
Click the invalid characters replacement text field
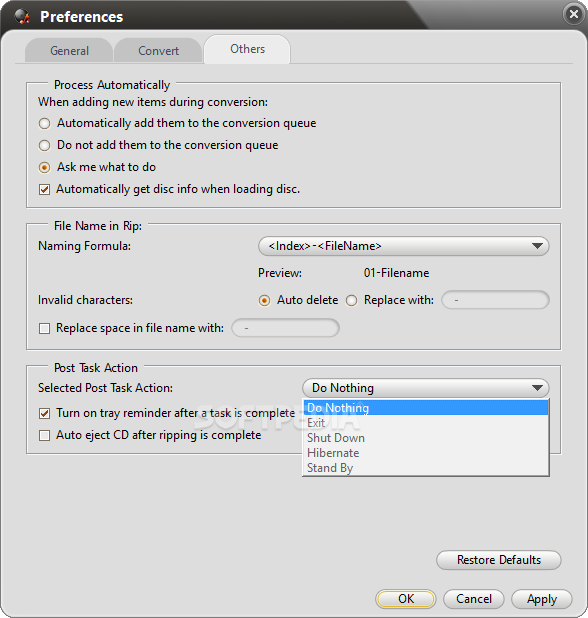pyautogui.click(x=495, y=300)
